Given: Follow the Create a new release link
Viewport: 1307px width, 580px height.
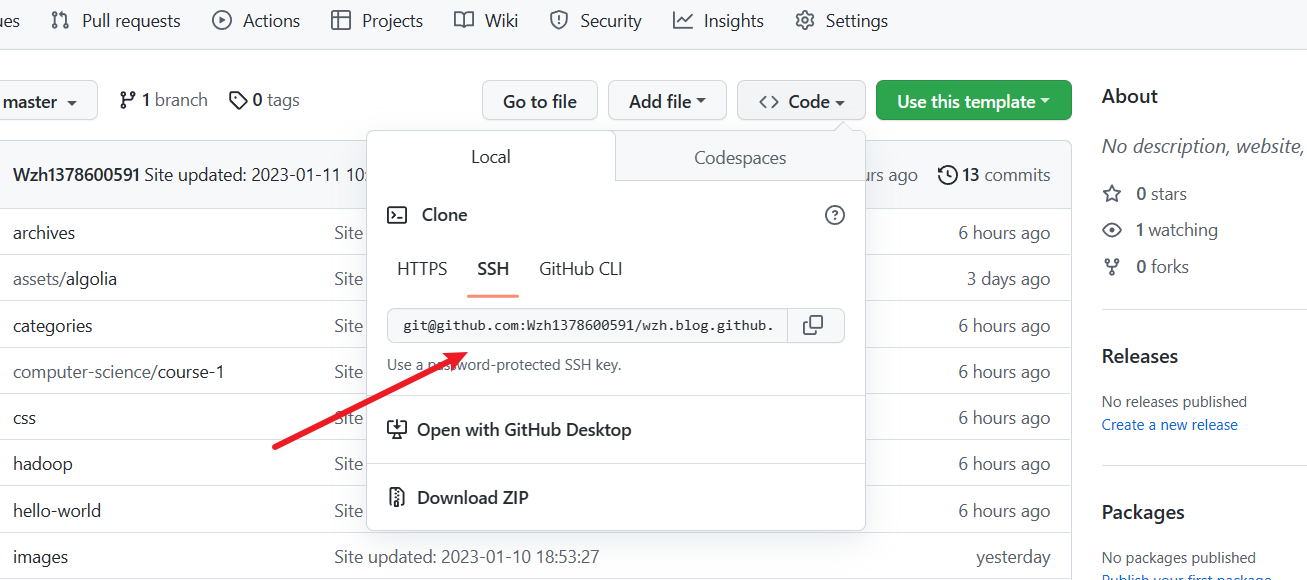Looking at the screenshot, I should tap(1170, 424).
